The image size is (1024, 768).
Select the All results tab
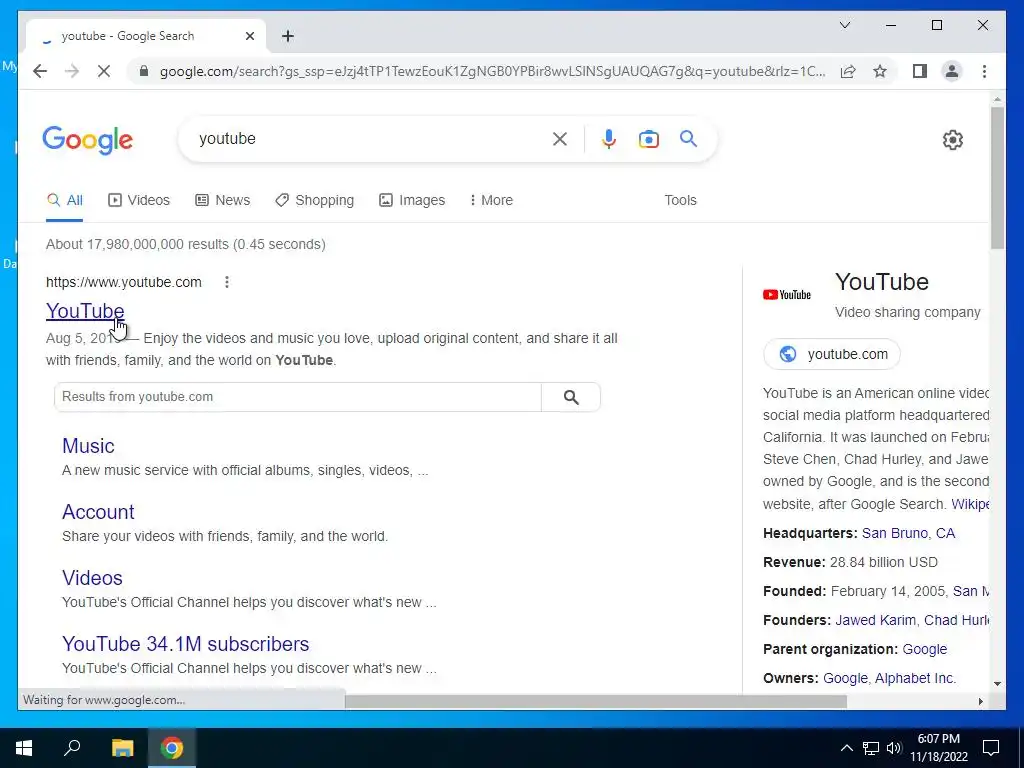tap(65, 200)
